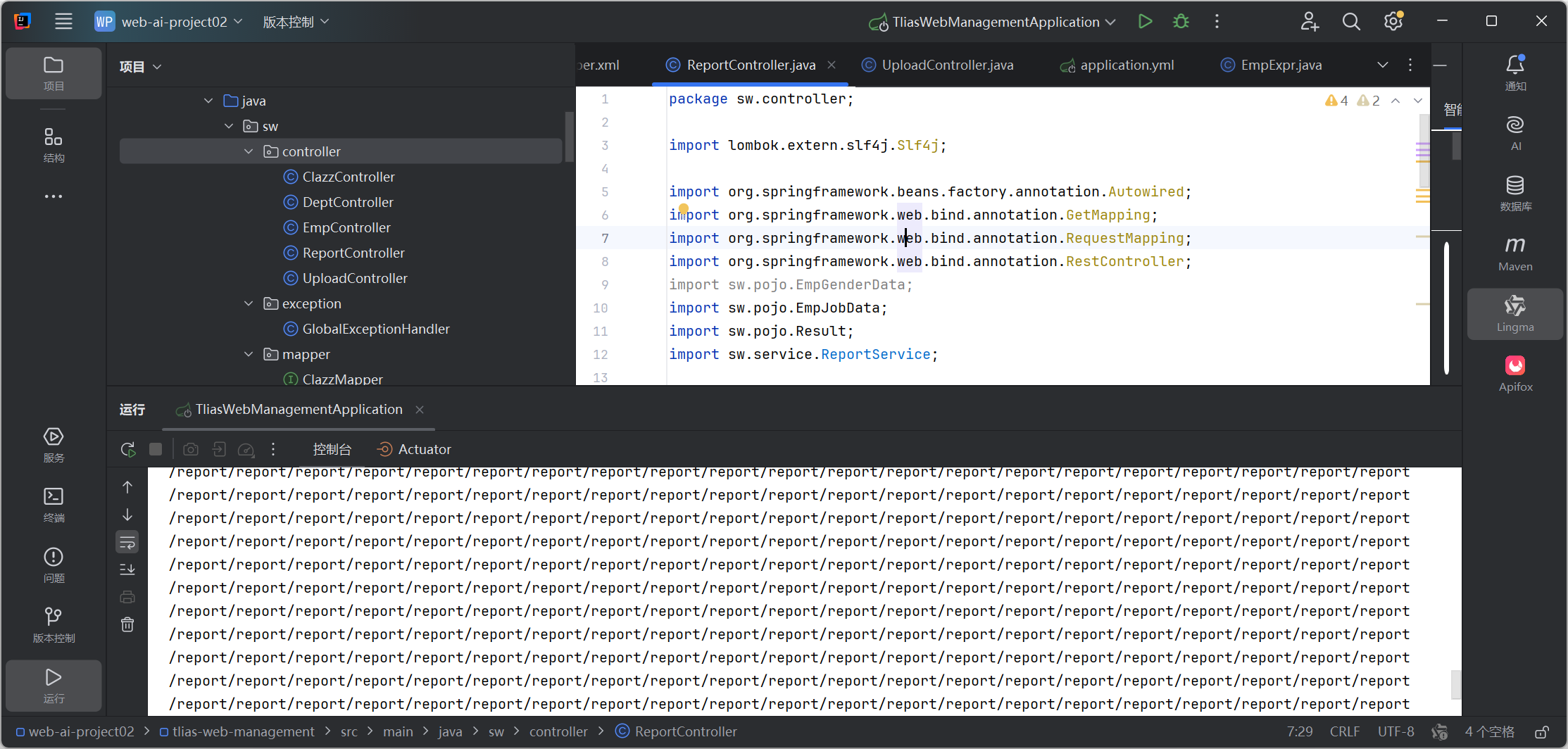Open the AI assistant panel
The width and height of the screenshot is (1568, 749).
pyautogui.click(x=1515, y=133)
